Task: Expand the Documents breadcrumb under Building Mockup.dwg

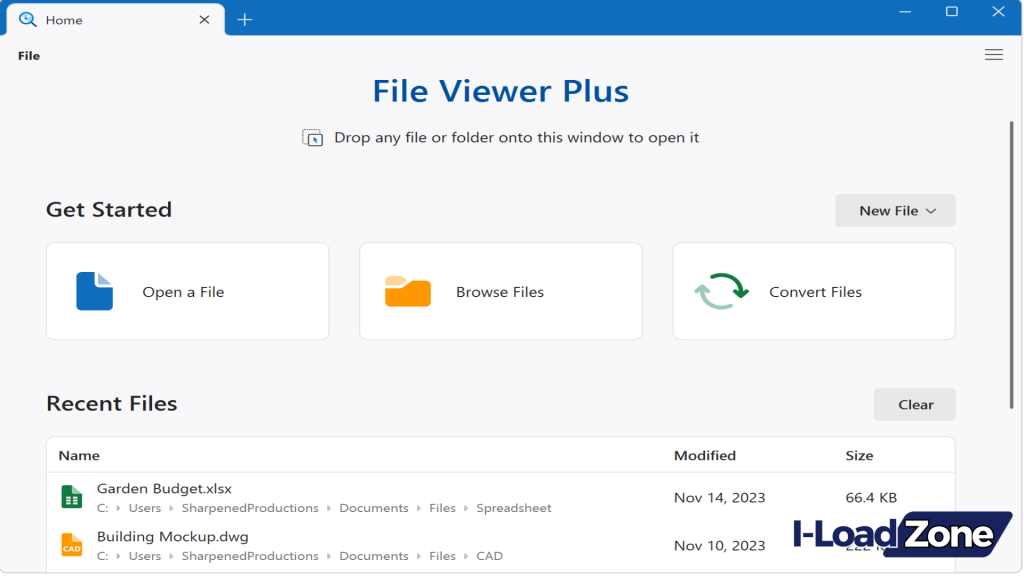Action: (x=374, y=556)
